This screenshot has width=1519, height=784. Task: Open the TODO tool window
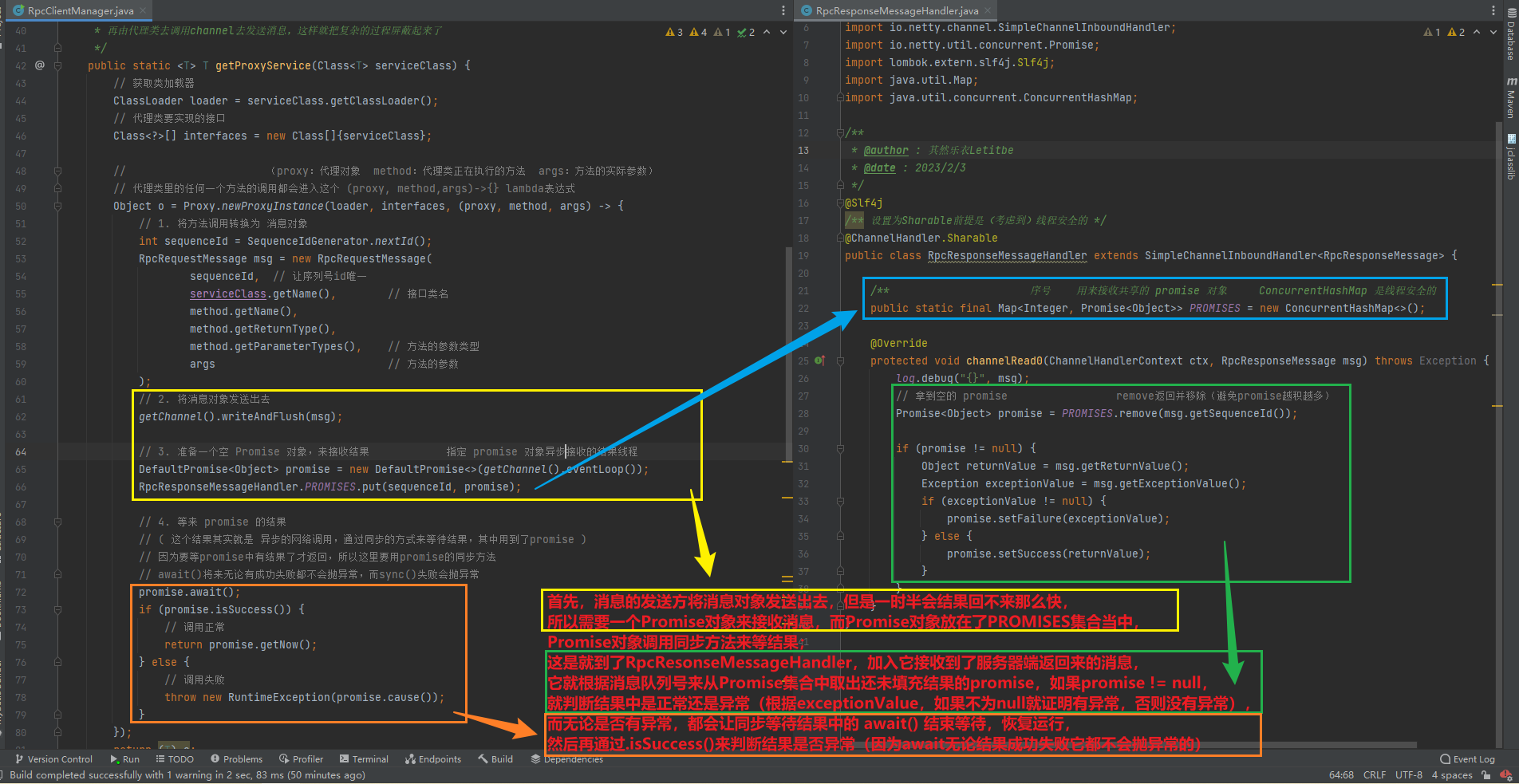175,759
